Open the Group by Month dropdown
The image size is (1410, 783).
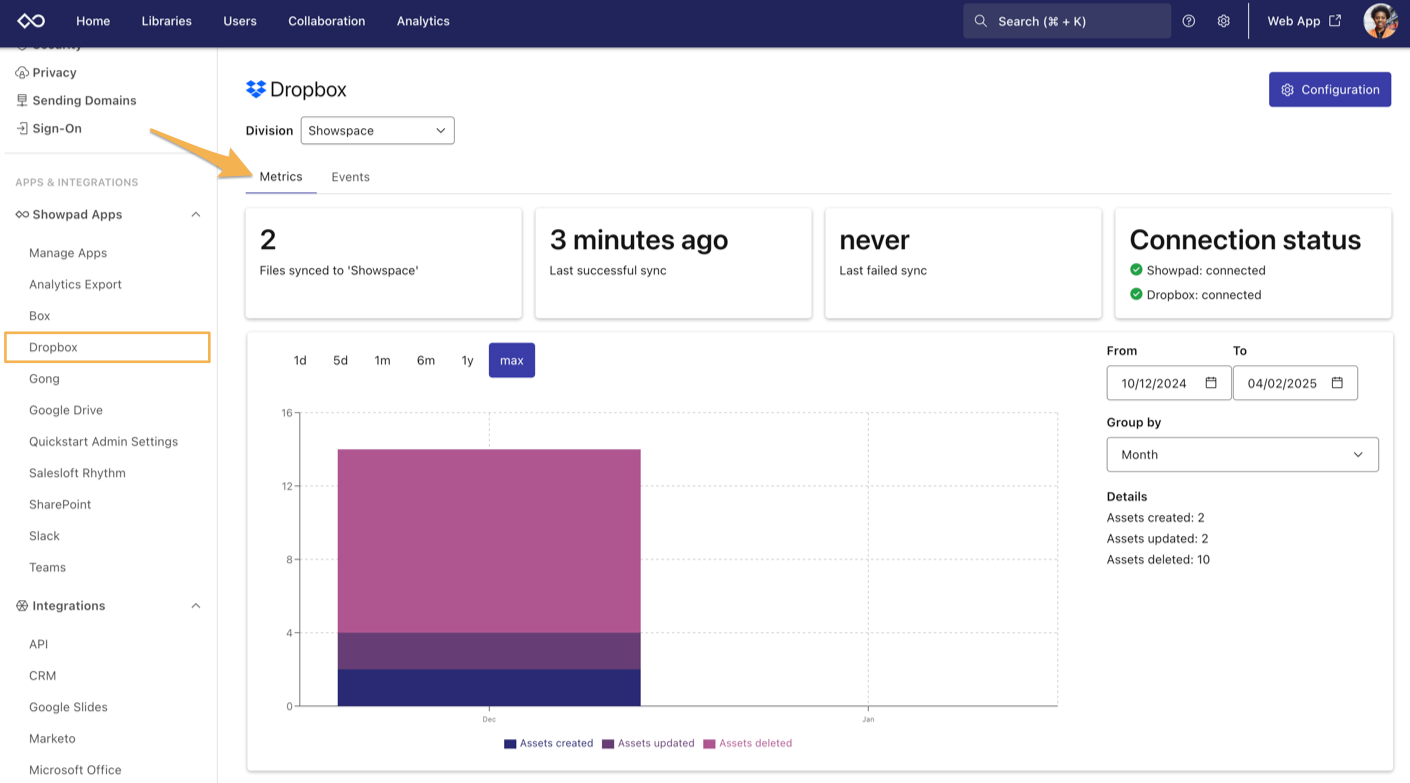point(1242,454)
